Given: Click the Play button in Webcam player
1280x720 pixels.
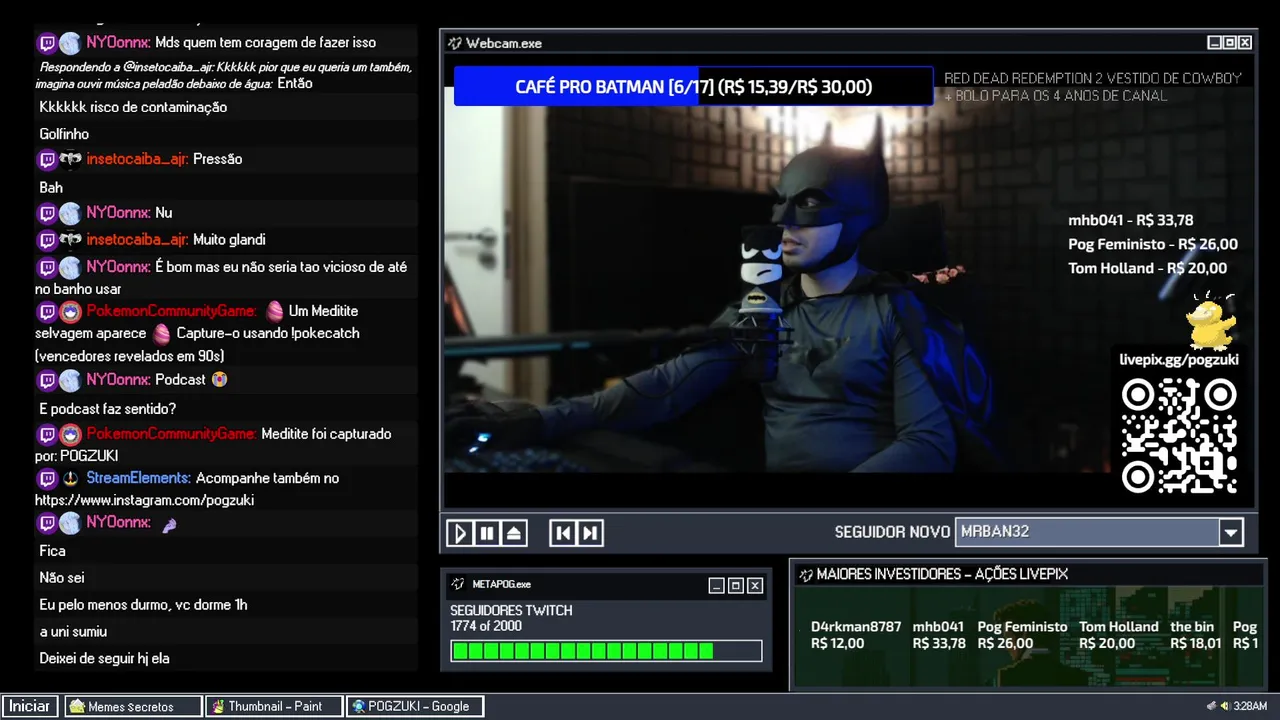Looking at the screenshot, I should pyautogui.click(x=459, y=533).
